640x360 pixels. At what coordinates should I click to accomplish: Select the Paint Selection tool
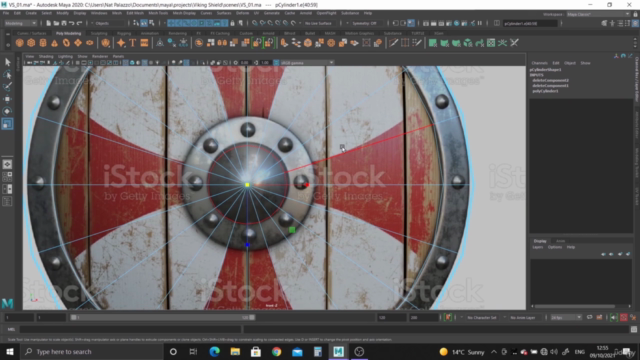(x=7, y=87)
